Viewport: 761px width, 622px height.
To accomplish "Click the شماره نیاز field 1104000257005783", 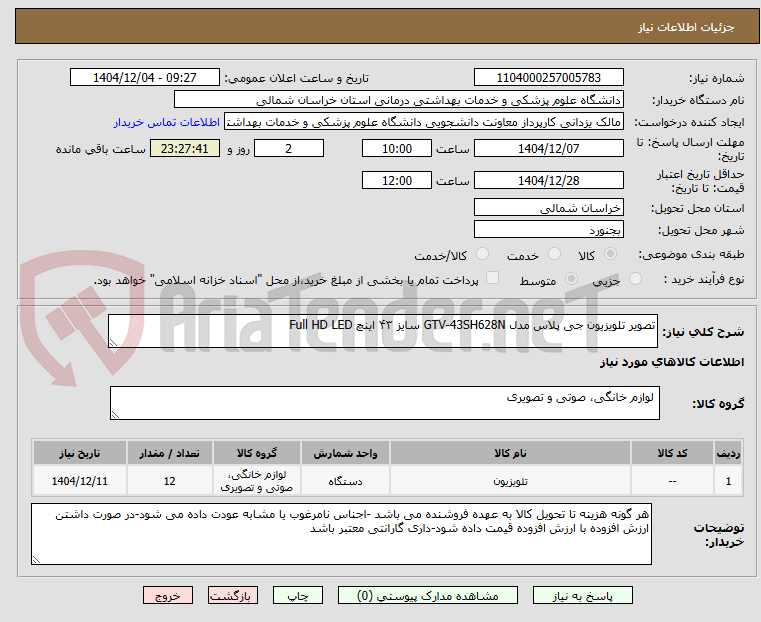I will coord(548,78).
